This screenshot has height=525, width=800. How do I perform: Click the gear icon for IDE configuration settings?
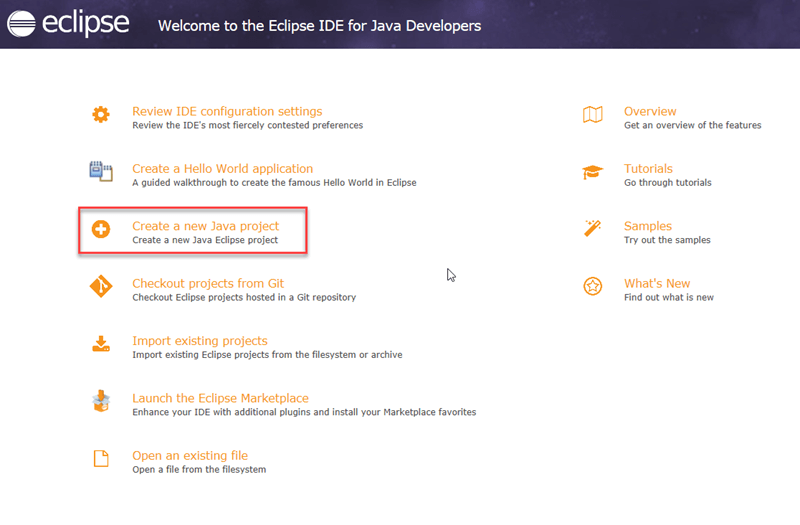101,115
